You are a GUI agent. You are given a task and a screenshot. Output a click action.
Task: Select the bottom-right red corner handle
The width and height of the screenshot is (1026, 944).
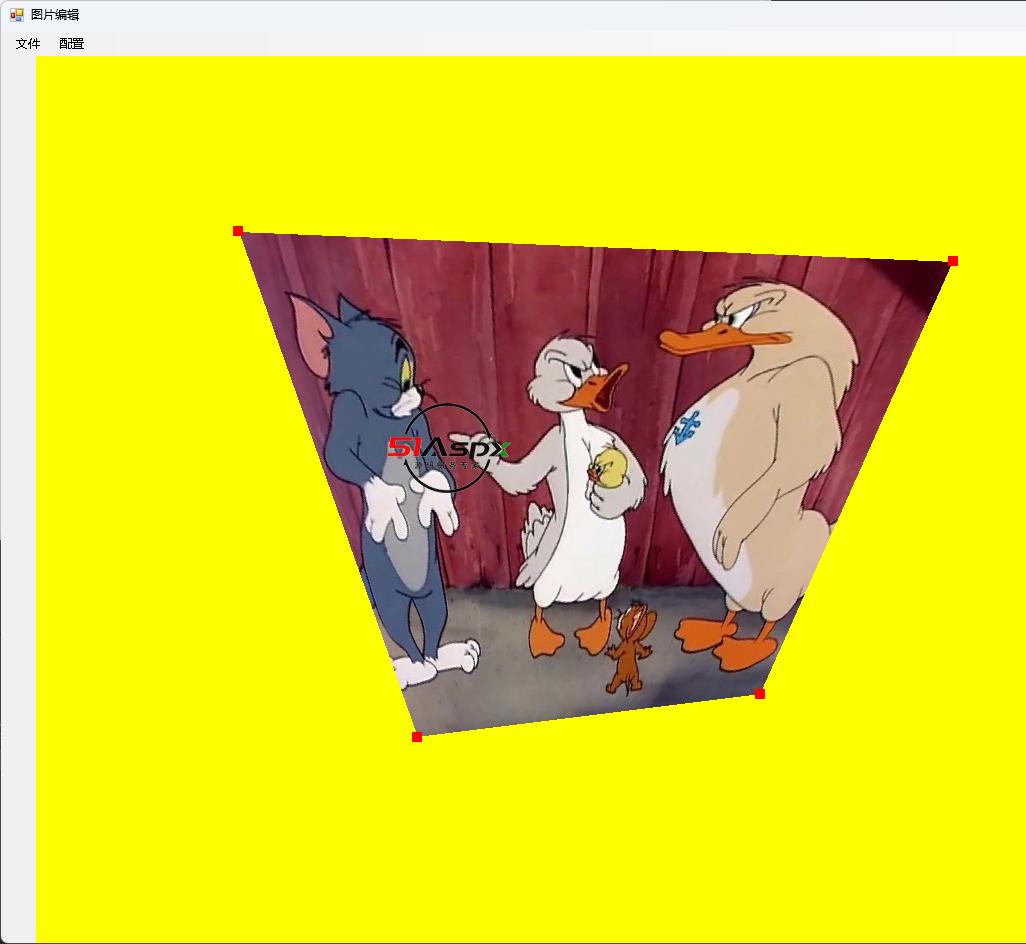coord(760,694)
